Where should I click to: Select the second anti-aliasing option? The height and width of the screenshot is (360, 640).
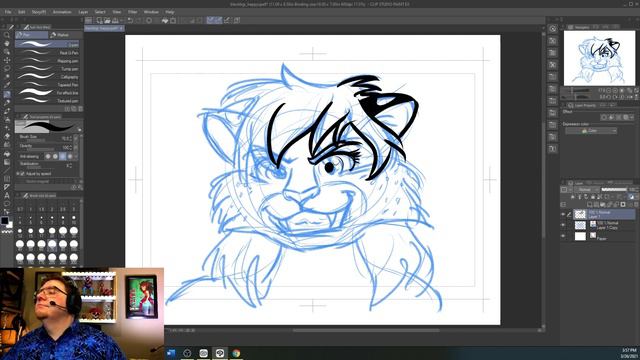tap(55, 156)
